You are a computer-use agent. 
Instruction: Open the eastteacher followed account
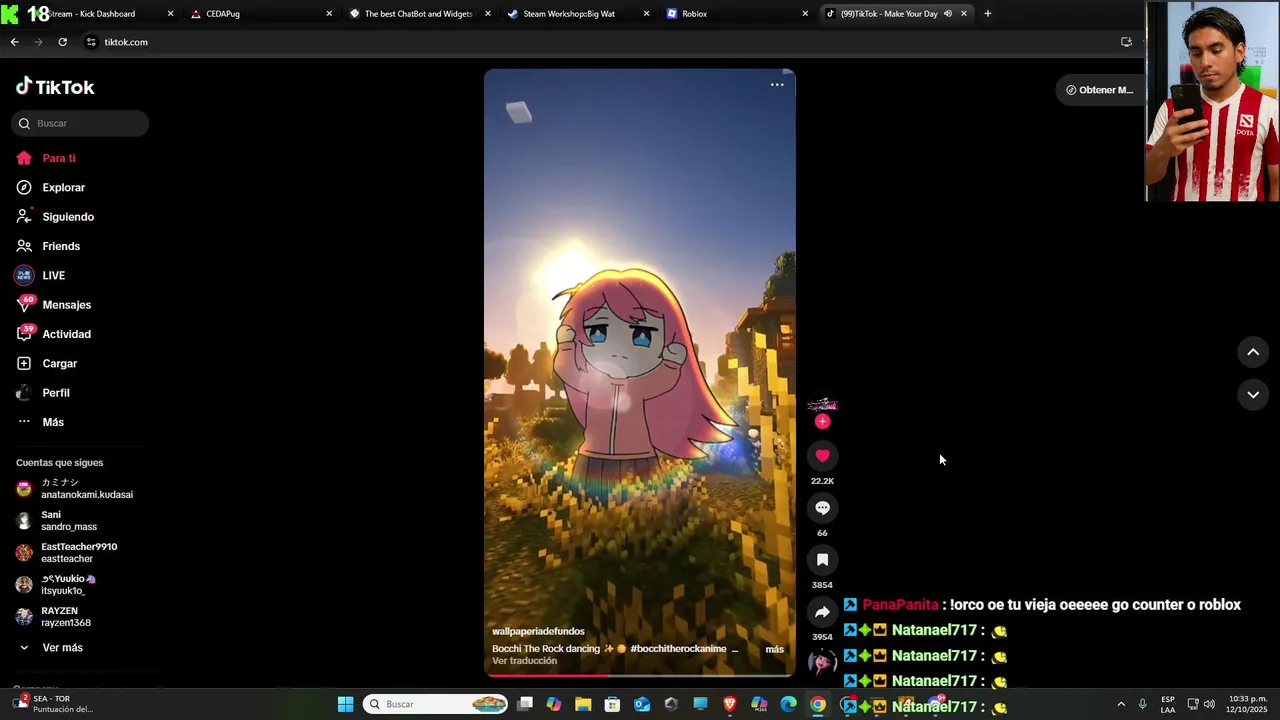click(67, 553)
